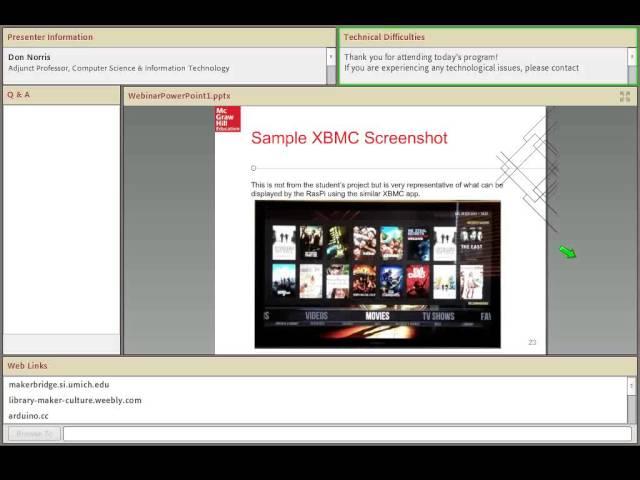Click the Technical Difficulties pod header

pyautogui.click(x=487, y=37)
